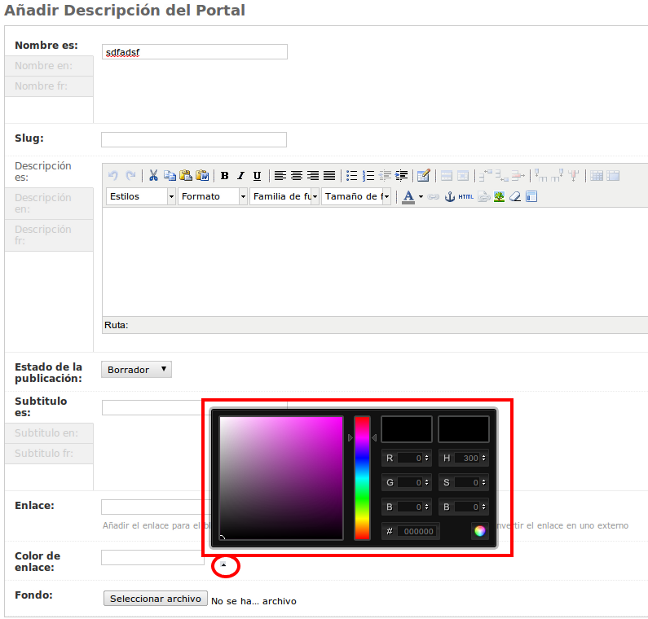This screenshot has width=648, height=619.
Task: Switch to the Subtitulo en tab
Action: 49,433
